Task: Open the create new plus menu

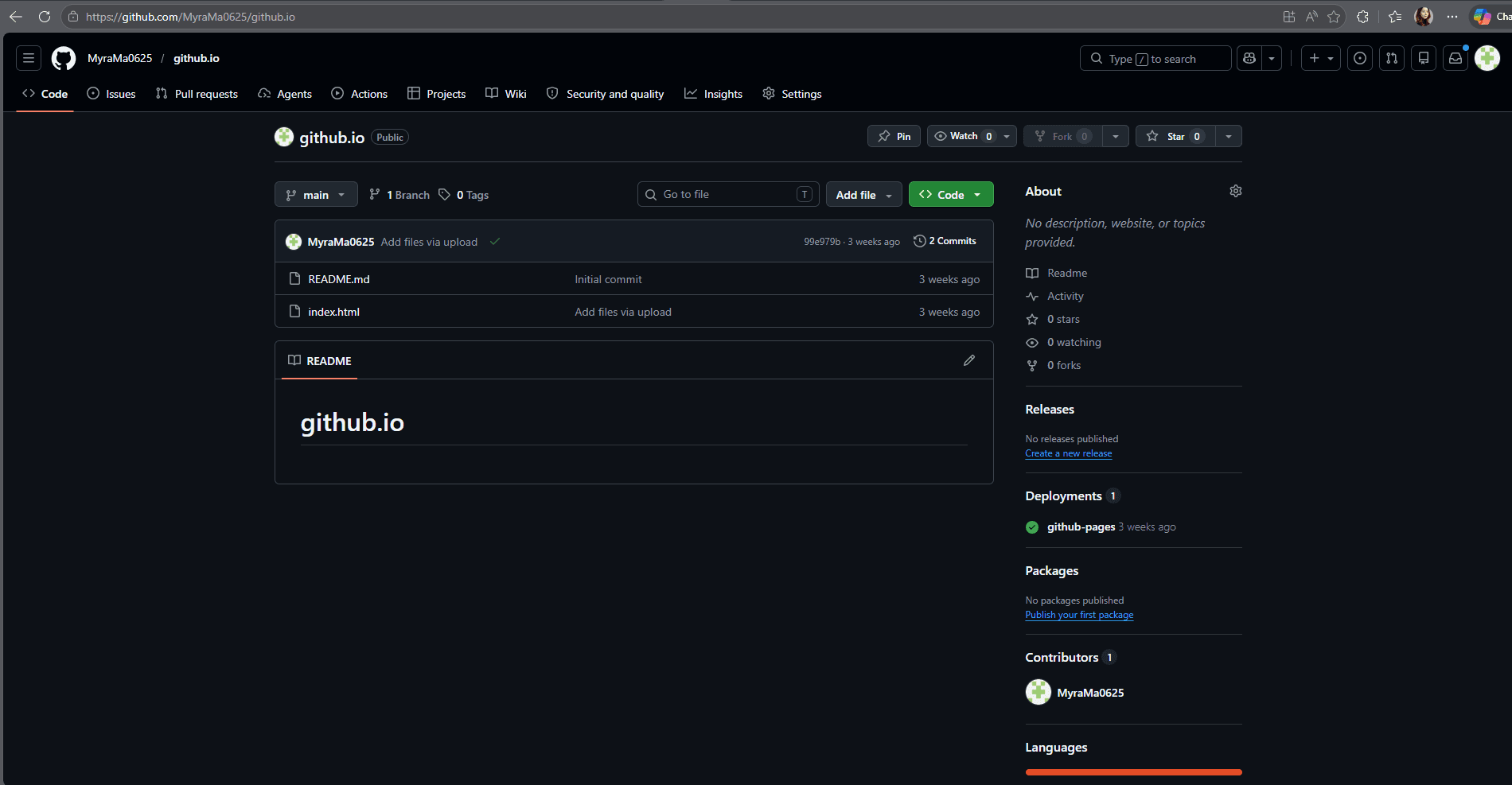Action: pyautogui.click(x=1321, y=58)
